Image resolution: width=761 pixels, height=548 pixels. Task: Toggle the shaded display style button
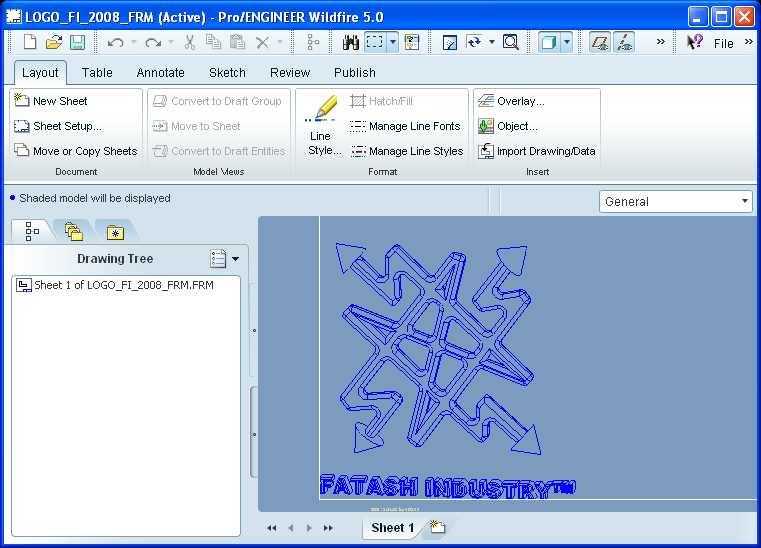click(549, 42)
